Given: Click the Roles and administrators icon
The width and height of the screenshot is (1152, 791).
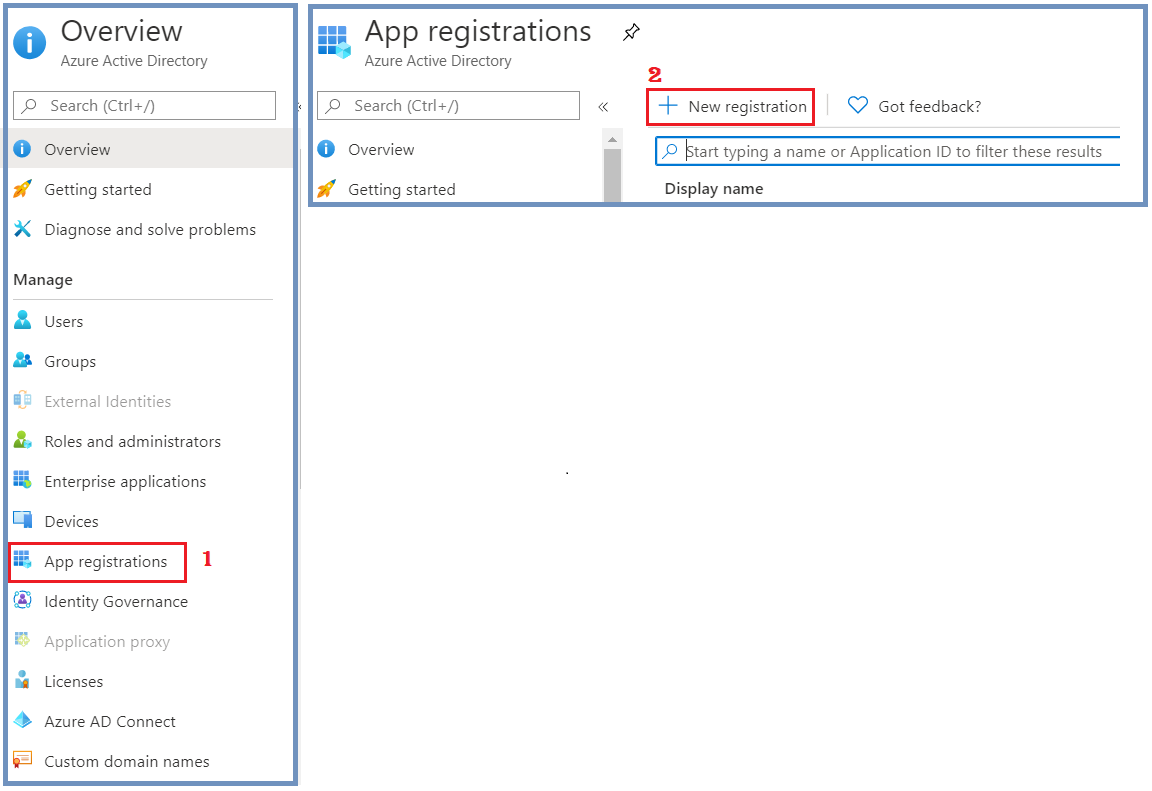Looking at the screenshot, I should click(x=23, y=440).
